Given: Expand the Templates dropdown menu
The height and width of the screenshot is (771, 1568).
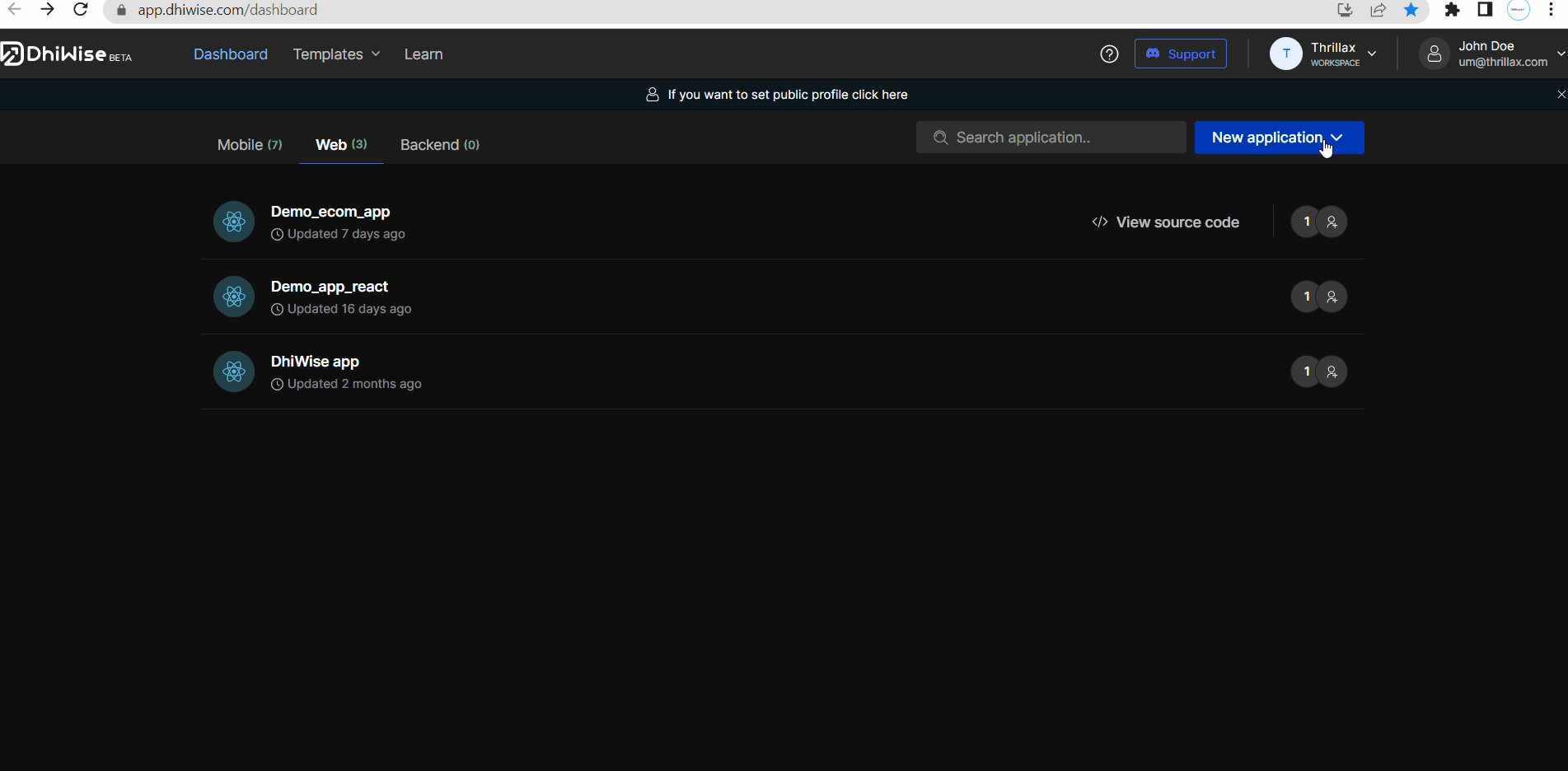Looking at the screenshot, I should click(336, 54).
